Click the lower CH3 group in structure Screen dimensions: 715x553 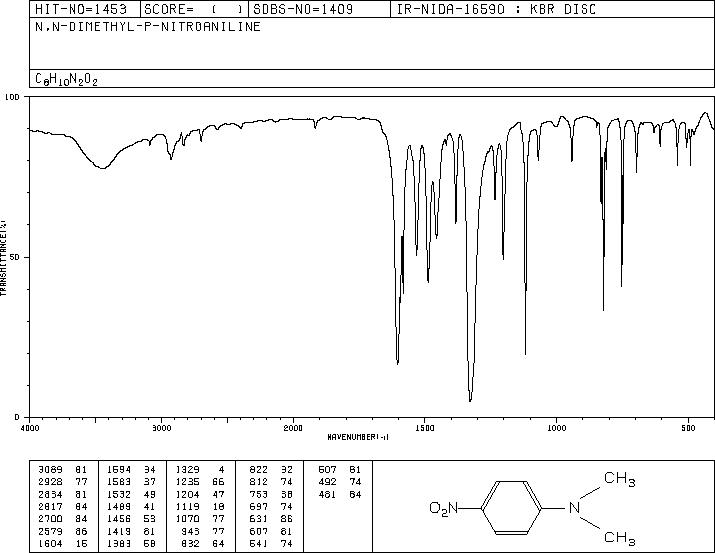click(x=619, y=538)
